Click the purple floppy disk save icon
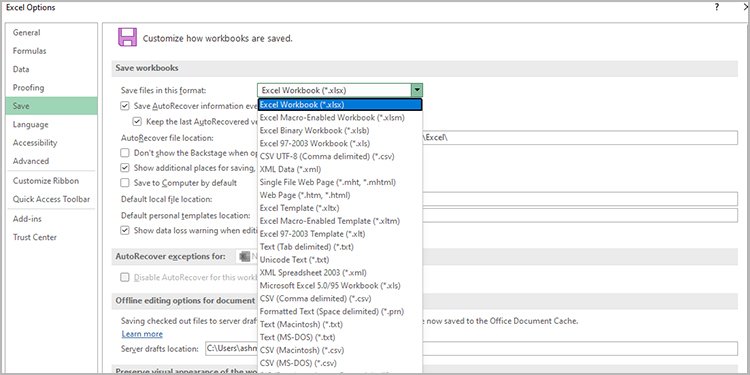The height and width of the screenshot is (375, 750). coord(127,37)
